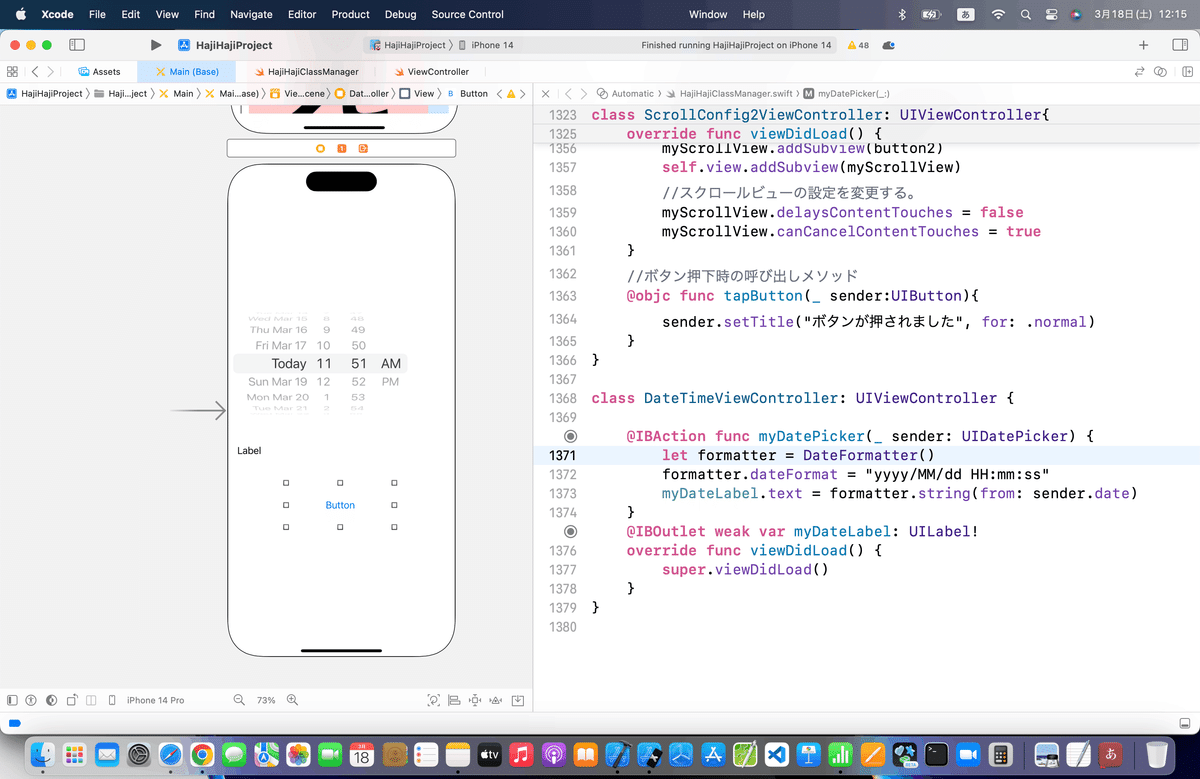Click the IBOutlet connection circle for myDateLabel

click(570, 532)
